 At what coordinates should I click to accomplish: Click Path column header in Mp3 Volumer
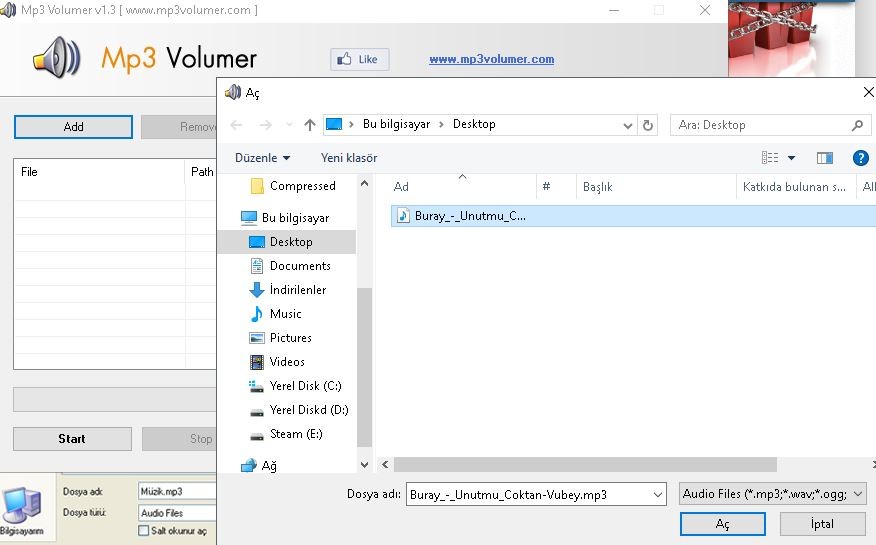click(x=202, y=172)
